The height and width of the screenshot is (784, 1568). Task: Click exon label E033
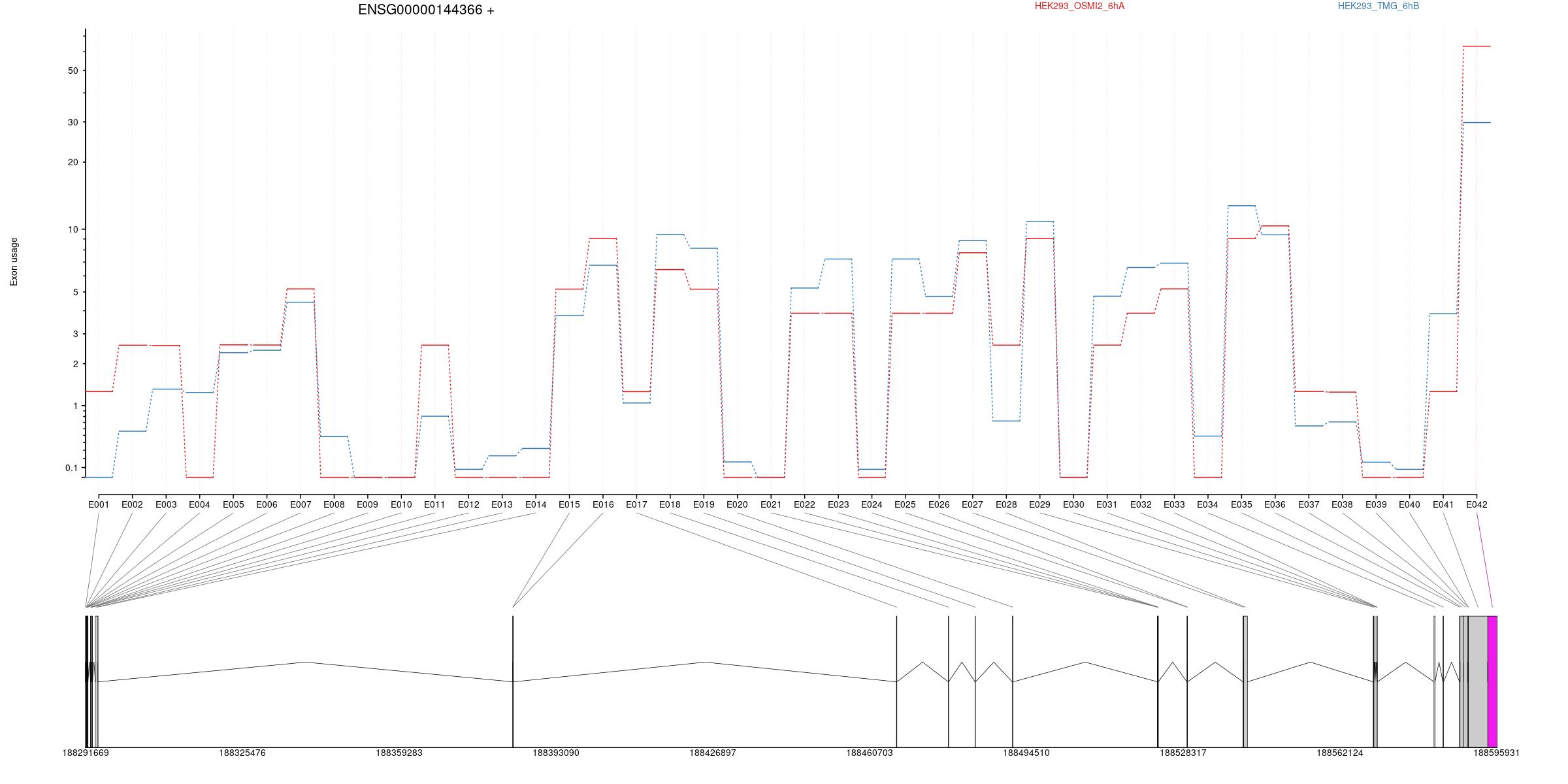1174,504
